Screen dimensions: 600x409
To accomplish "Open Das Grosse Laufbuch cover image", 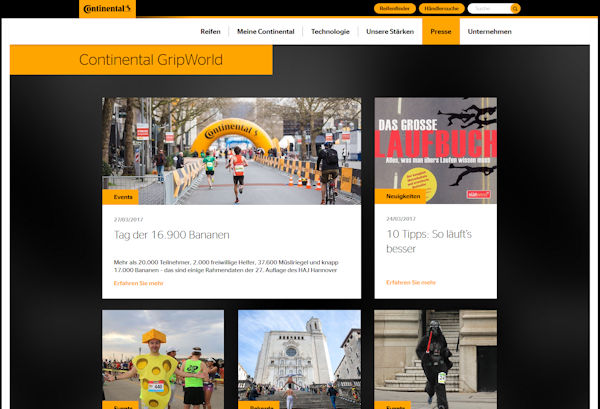I will click(x=435, y=150).
